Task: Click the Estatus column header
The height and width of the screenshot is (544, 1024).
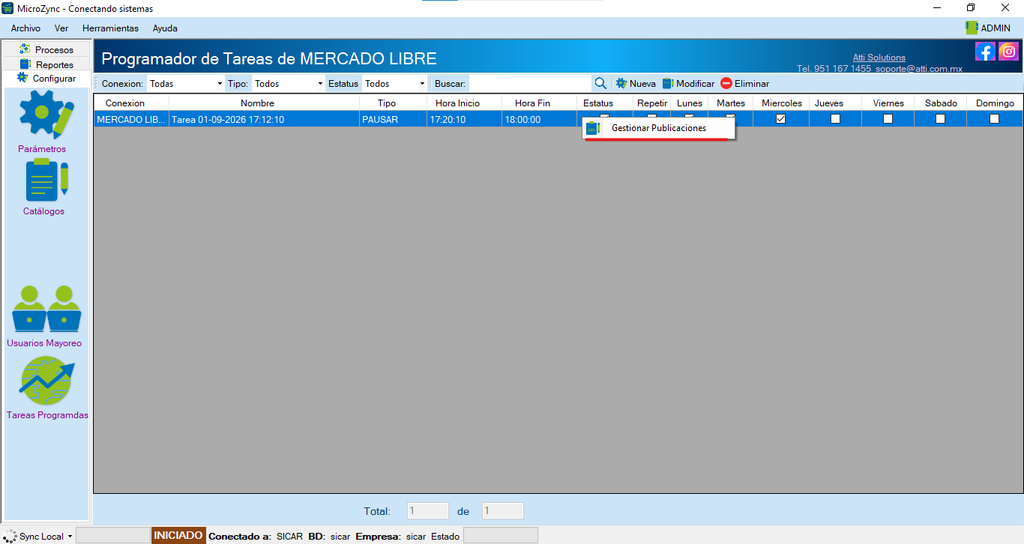Action: (605, 103)
